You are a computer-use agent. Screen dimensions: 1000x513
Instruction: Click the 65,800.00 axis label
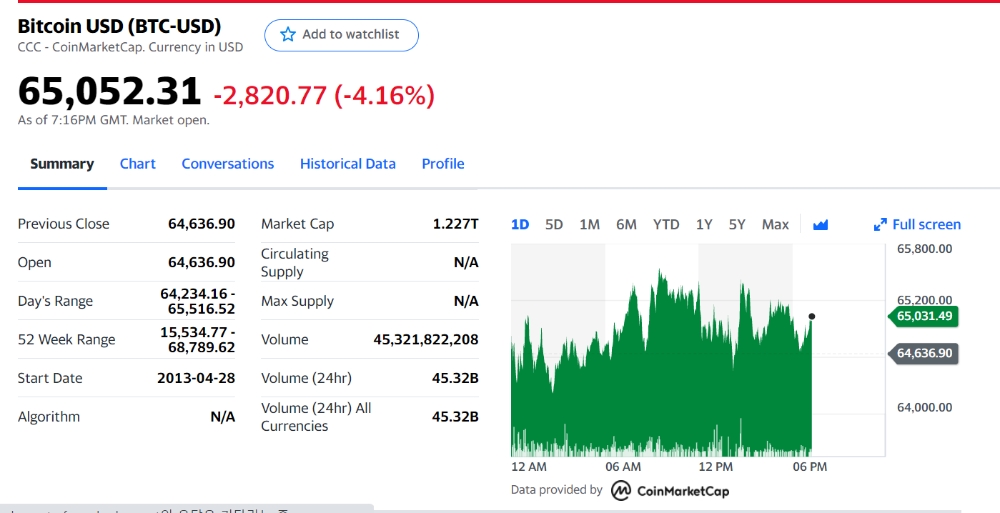[x=924, y=249]
